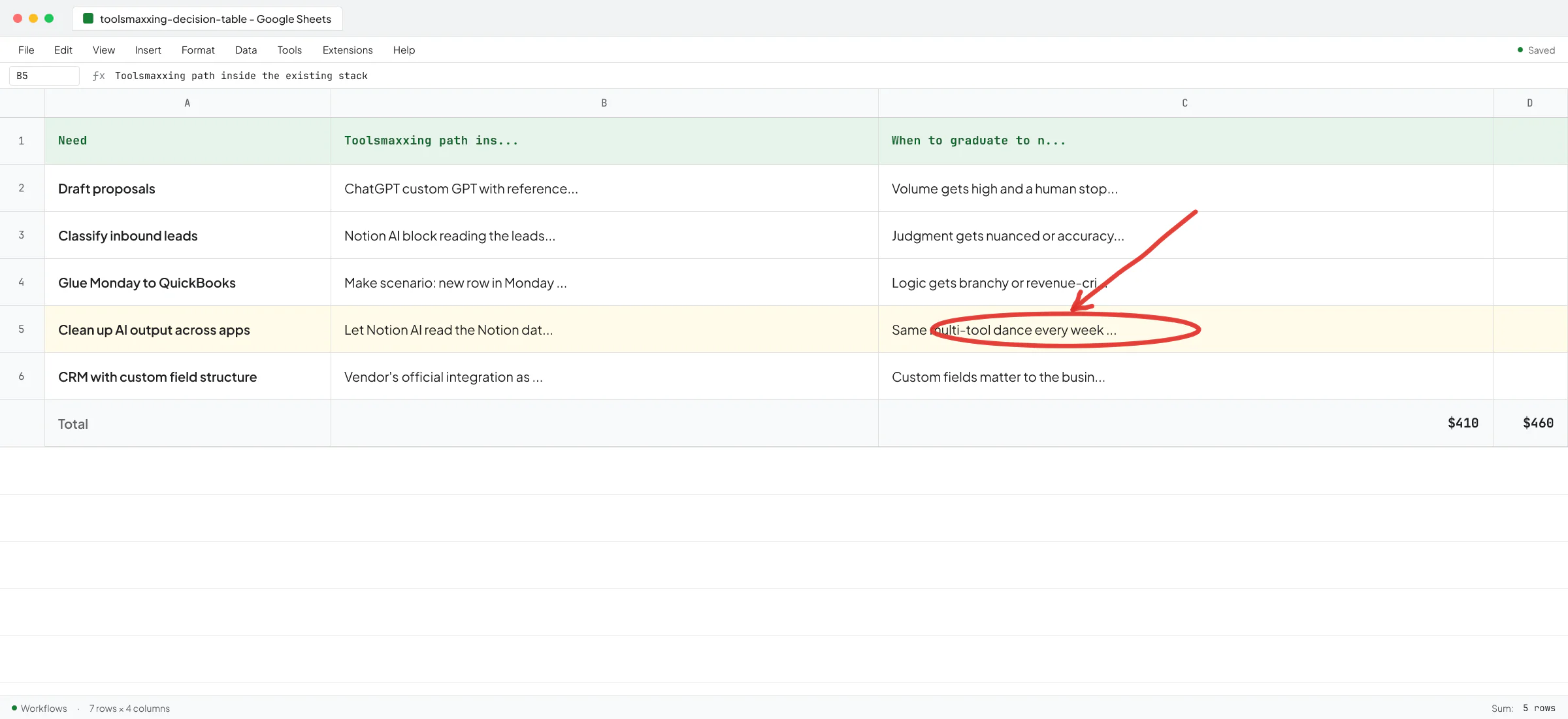Maximize the window with green button
The height and width of the screenshot is (719, 1568).
tap(49, 18)
